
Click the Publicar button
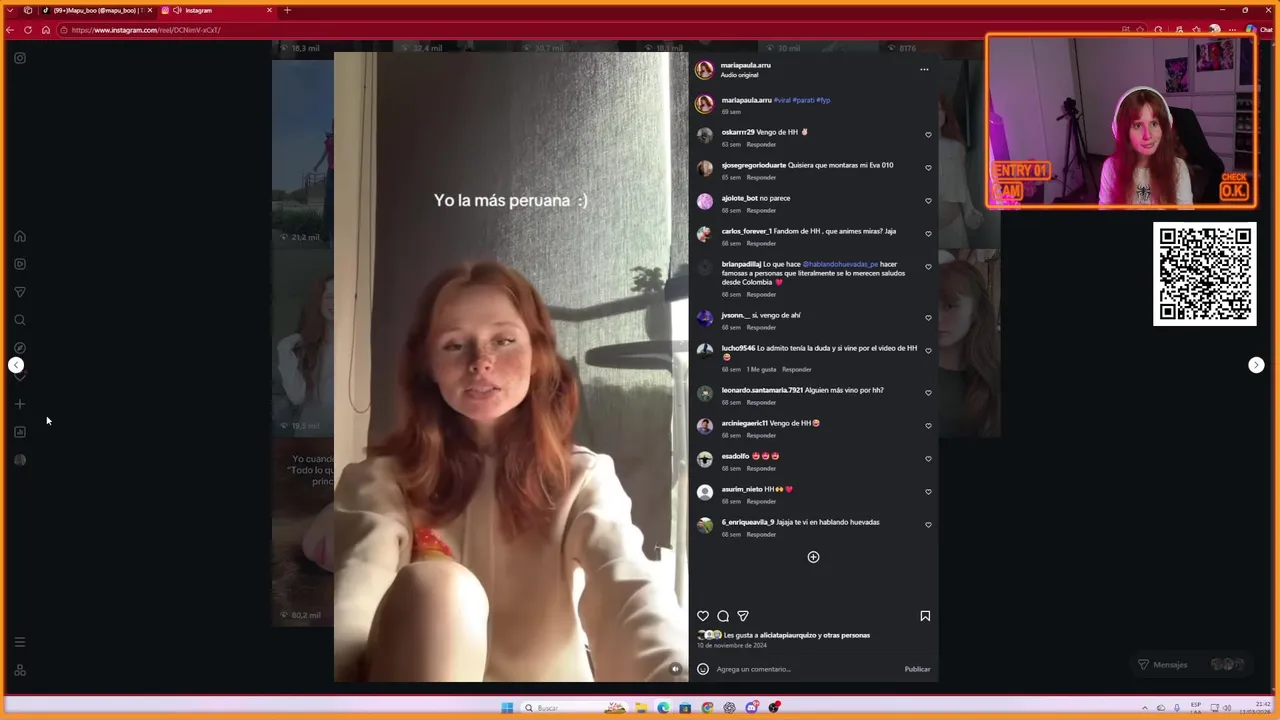point(917,669)
